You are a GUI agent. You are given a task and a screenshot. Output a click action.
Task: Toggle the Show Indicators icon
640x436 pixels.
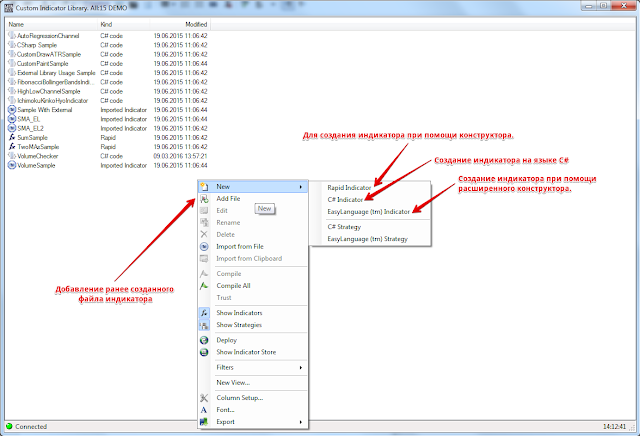(204, 313)
